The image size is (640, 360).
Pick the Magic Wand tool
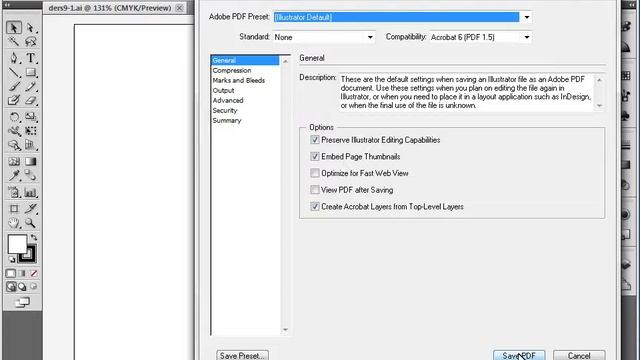click(14, 42)
